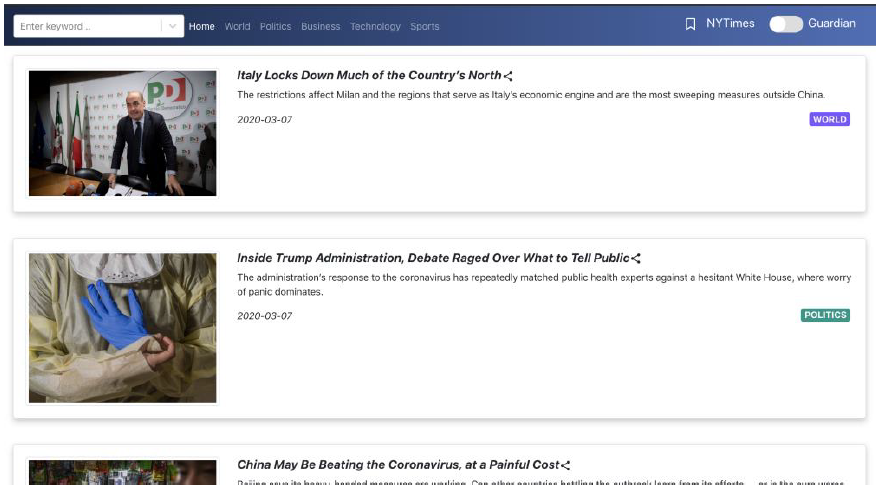Click the Enter keyword search field

click(85, 26)
